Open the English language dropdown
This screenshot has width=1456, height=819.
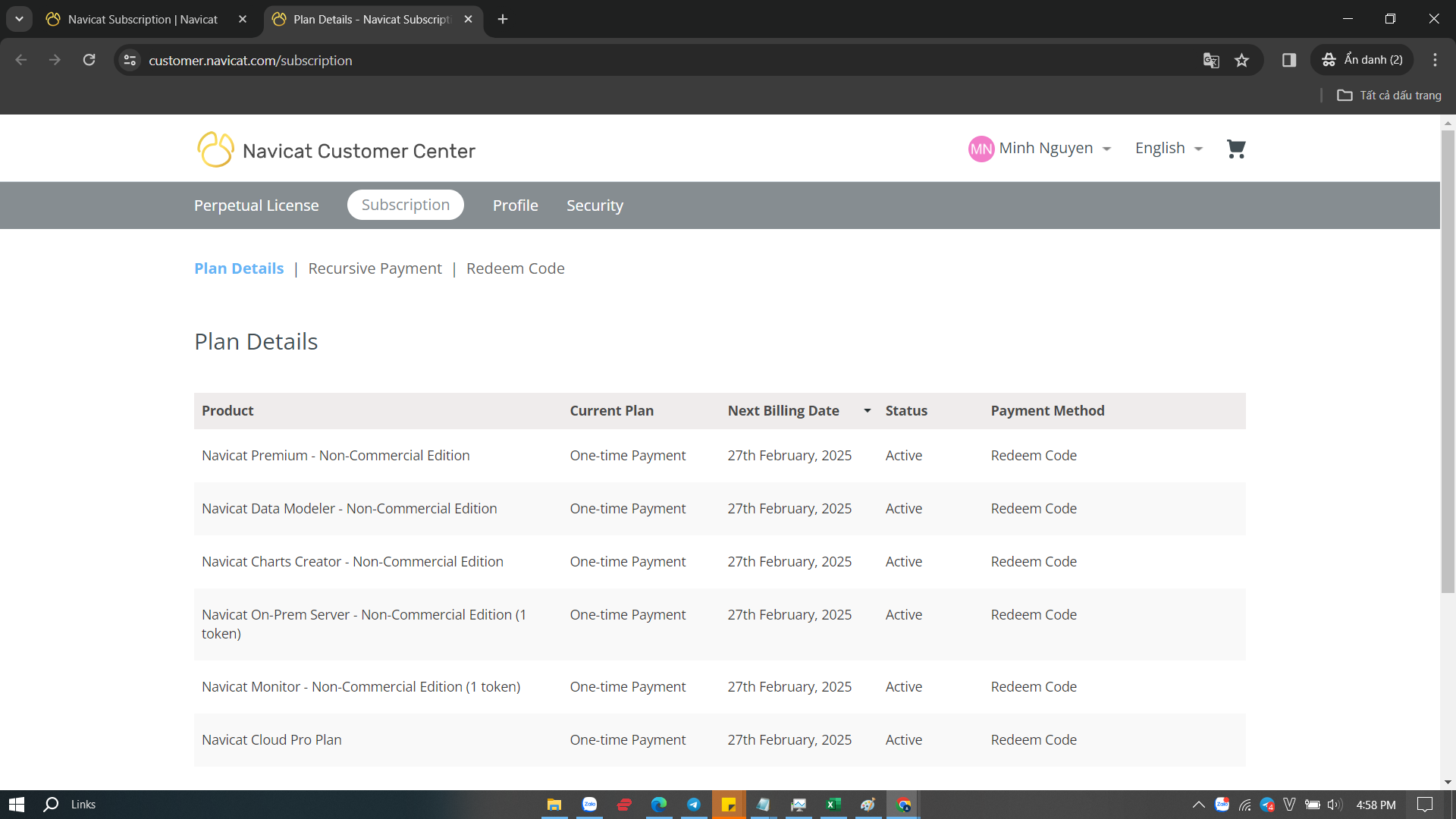[1169, 149]
